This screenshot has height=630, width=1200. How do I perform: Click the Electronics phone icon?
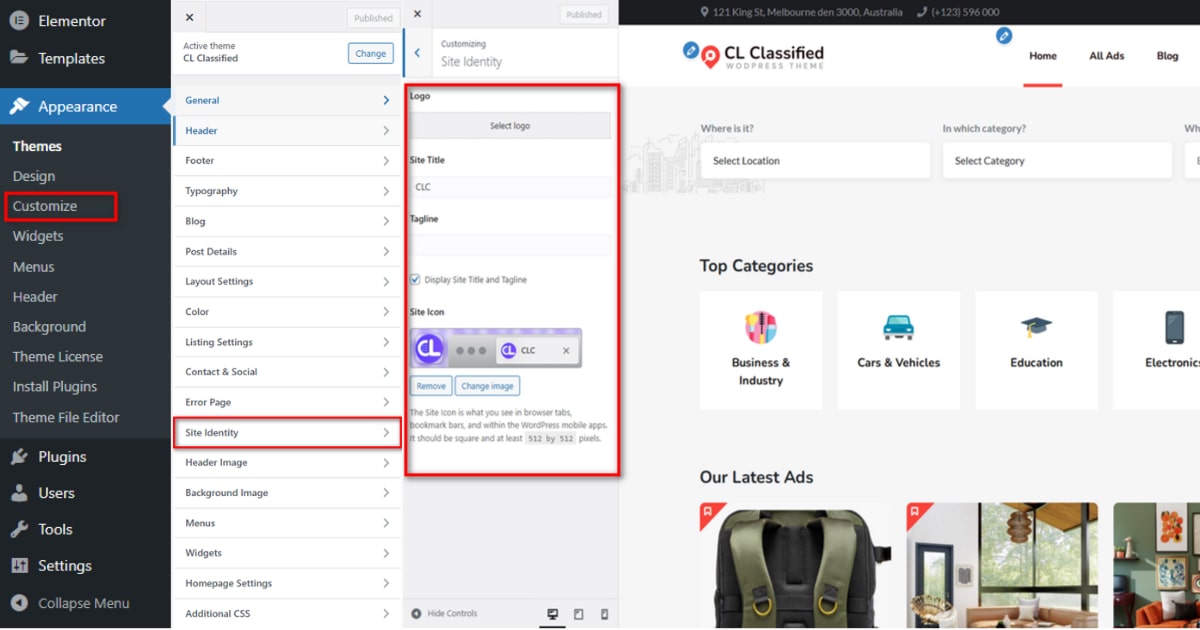[1174, 327]
